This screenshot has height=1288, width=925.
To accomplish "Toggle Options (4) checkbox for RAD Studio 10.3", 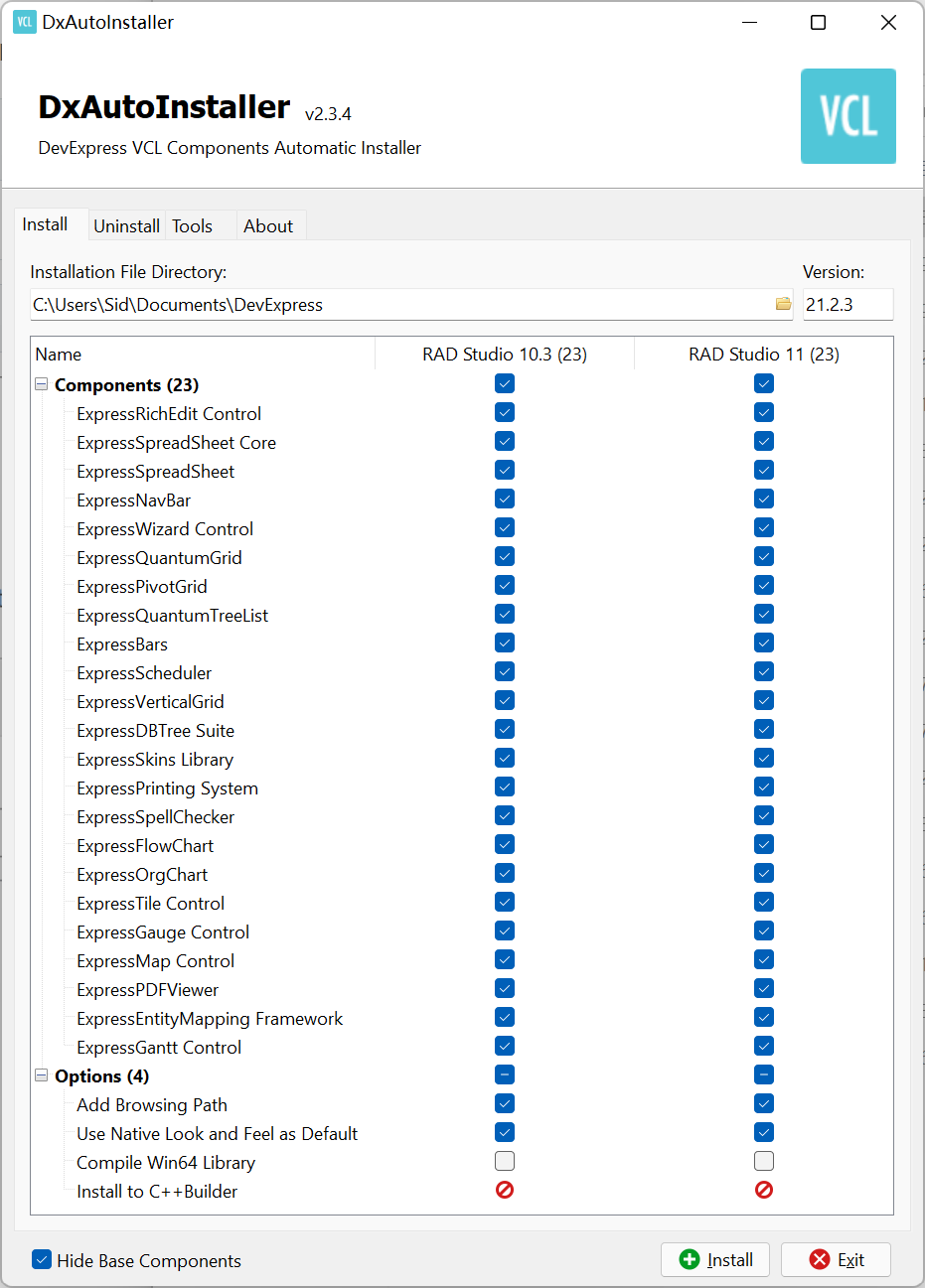I will click(505, 1074).
